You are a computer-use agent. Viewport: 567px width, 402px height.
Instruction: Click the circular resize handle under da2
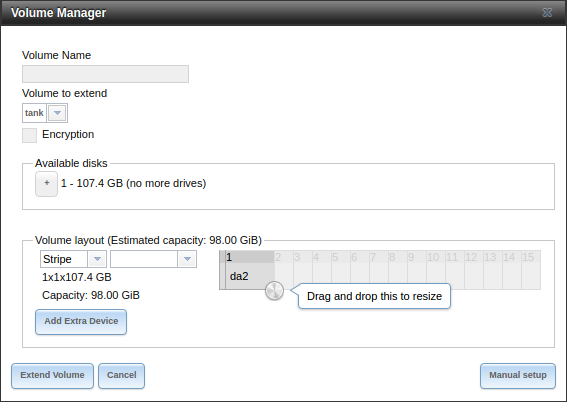click(x=274, y=291)
